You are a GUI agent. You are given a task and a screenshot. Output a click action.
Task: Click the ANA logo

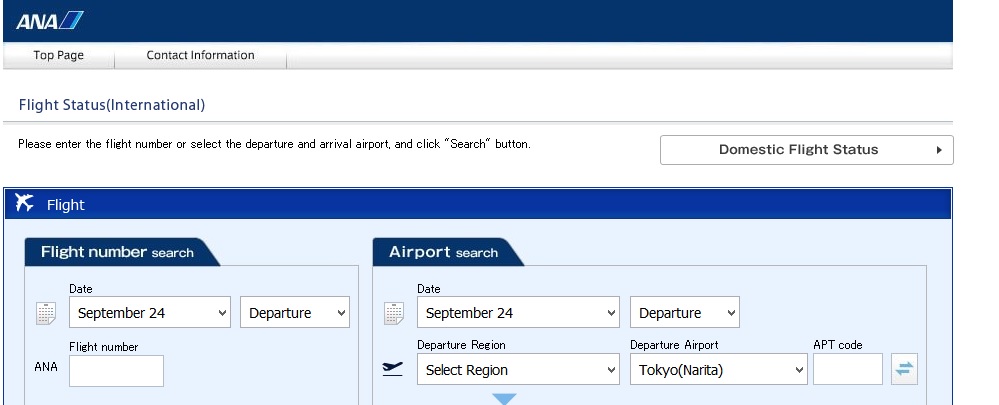[x=50, y=21]
